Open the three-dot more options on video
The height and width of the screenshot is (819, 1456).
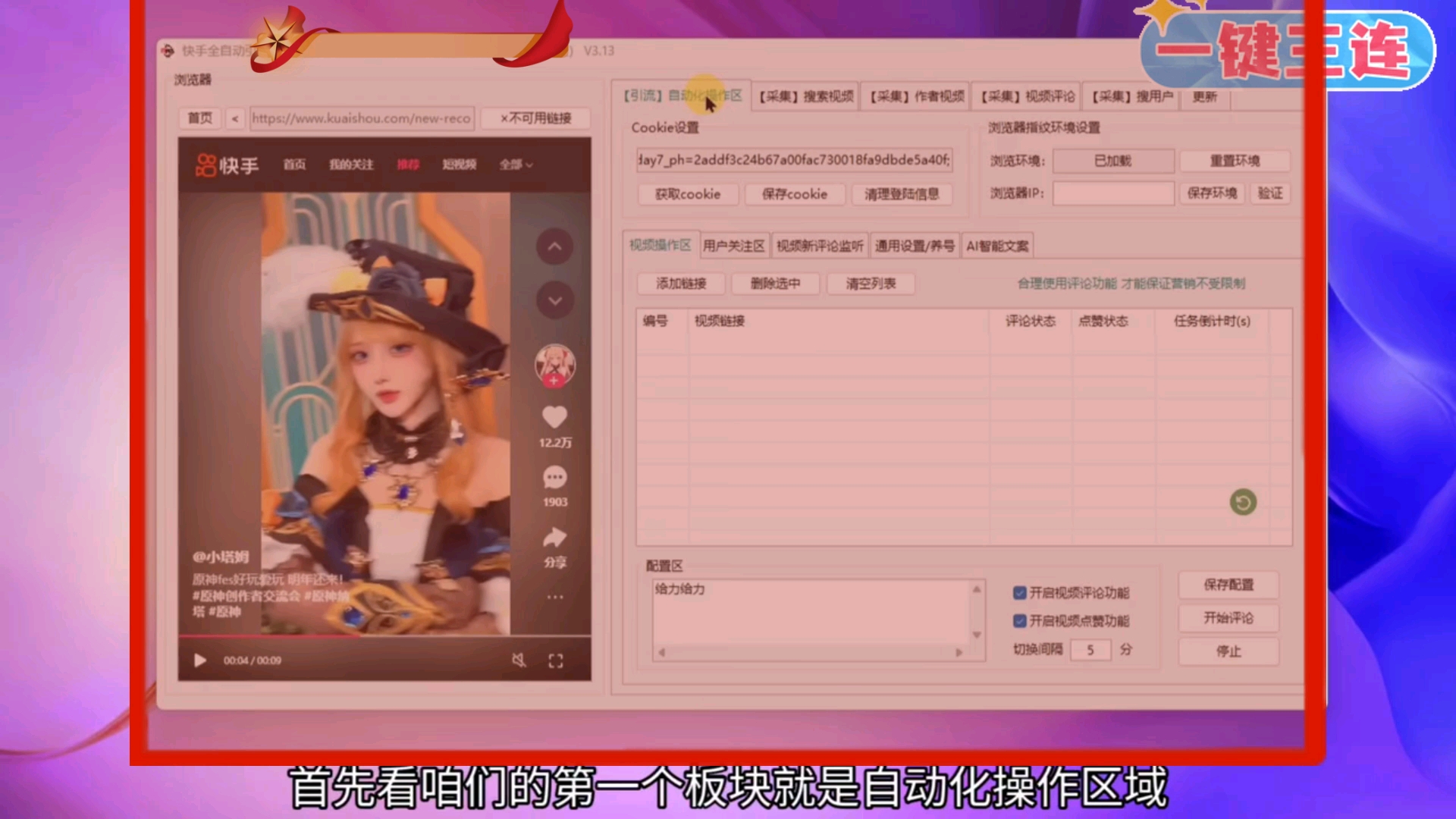[555, 597]
